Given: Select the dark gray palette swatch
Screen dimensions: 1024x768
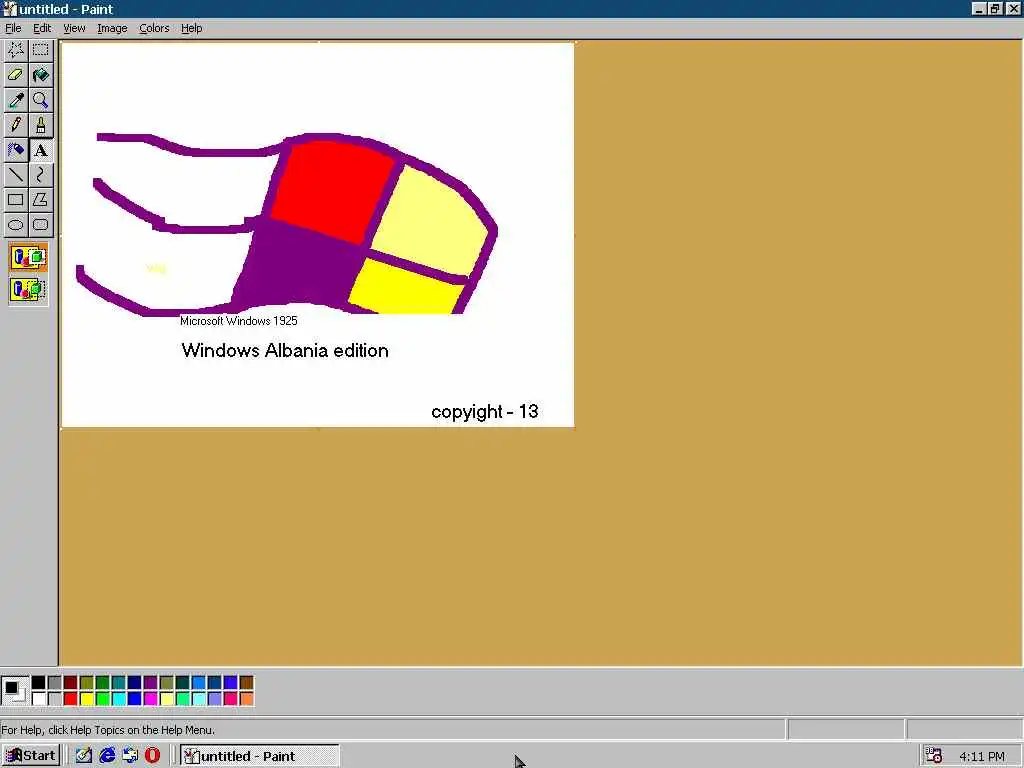Looking at the screenshot, I should [54, 683].
